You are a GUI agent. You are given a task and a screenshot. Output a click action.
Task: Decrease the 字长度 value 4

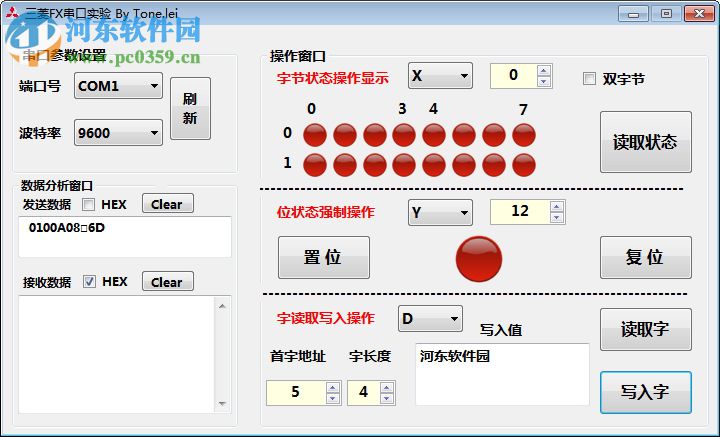pos(387,398)
